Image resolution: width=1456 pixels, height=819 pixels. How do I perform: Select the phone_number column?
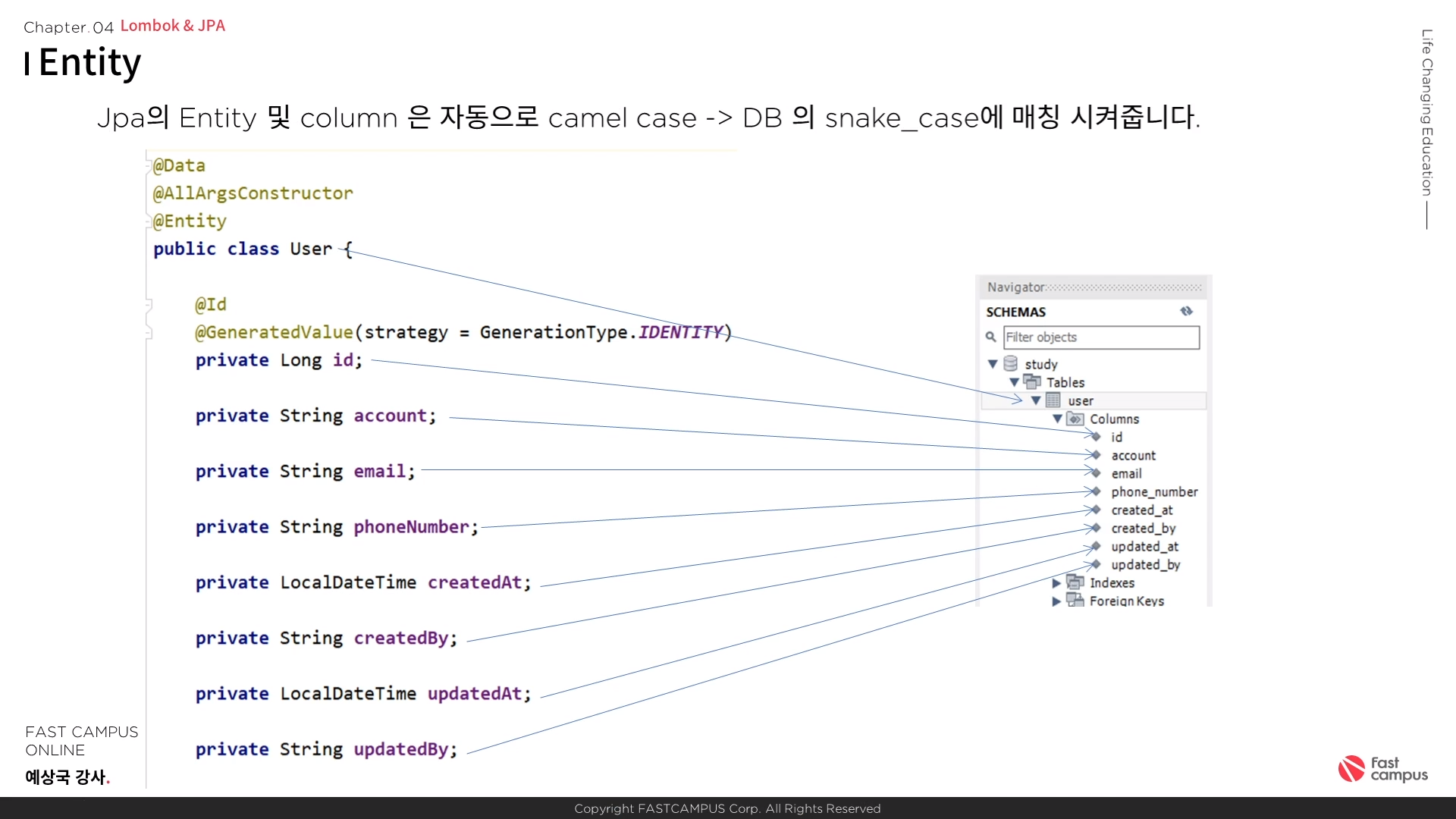pyautogui.click(x=1153, y=492)
